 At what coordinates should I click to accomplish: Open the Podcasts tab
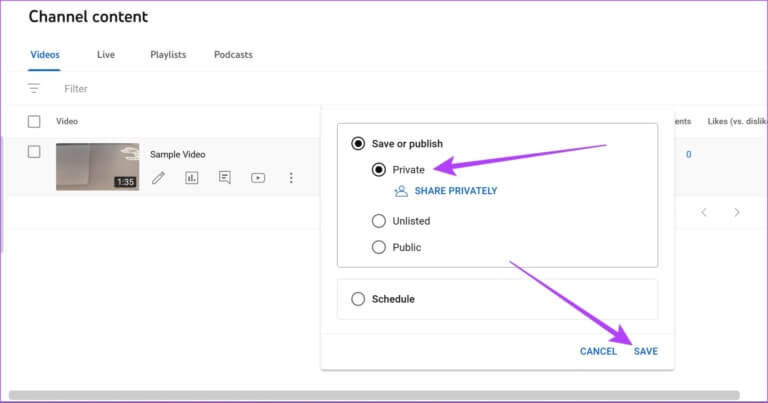point(233,55)
